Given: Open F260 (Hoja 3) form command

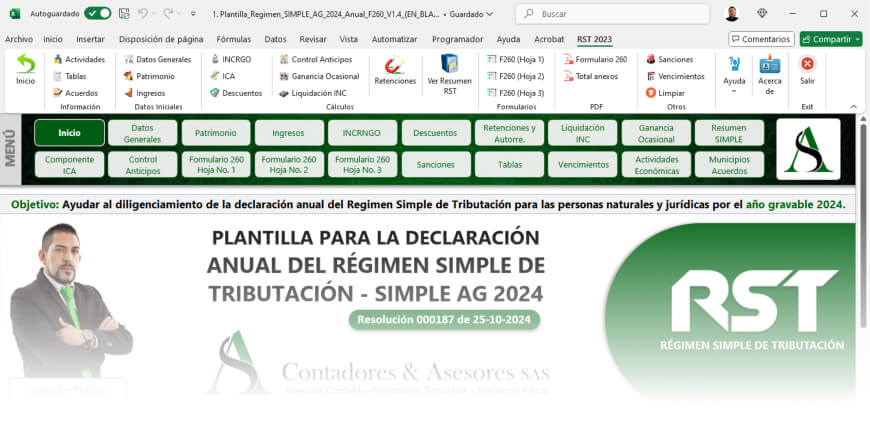Looking at the screenshot, I should [x=515, y=93].
